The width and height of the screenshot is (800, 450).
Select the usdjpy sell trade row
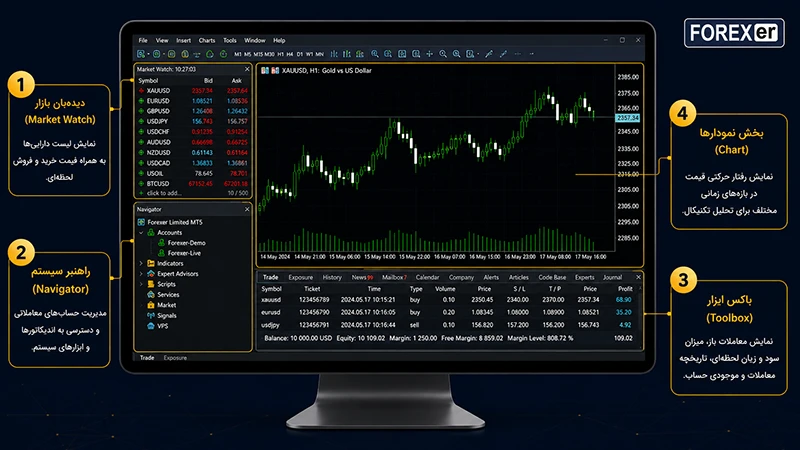coord(449,324)
